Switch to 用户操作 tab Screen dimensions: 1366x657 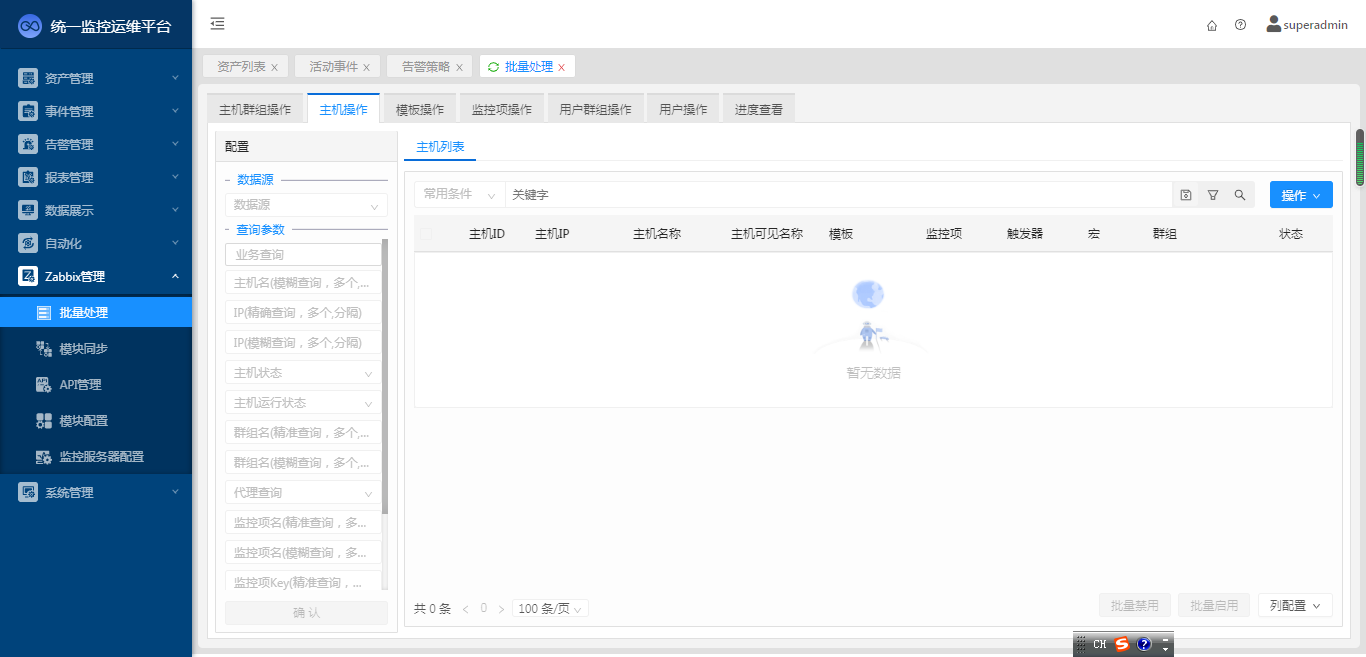pos(683,109)
